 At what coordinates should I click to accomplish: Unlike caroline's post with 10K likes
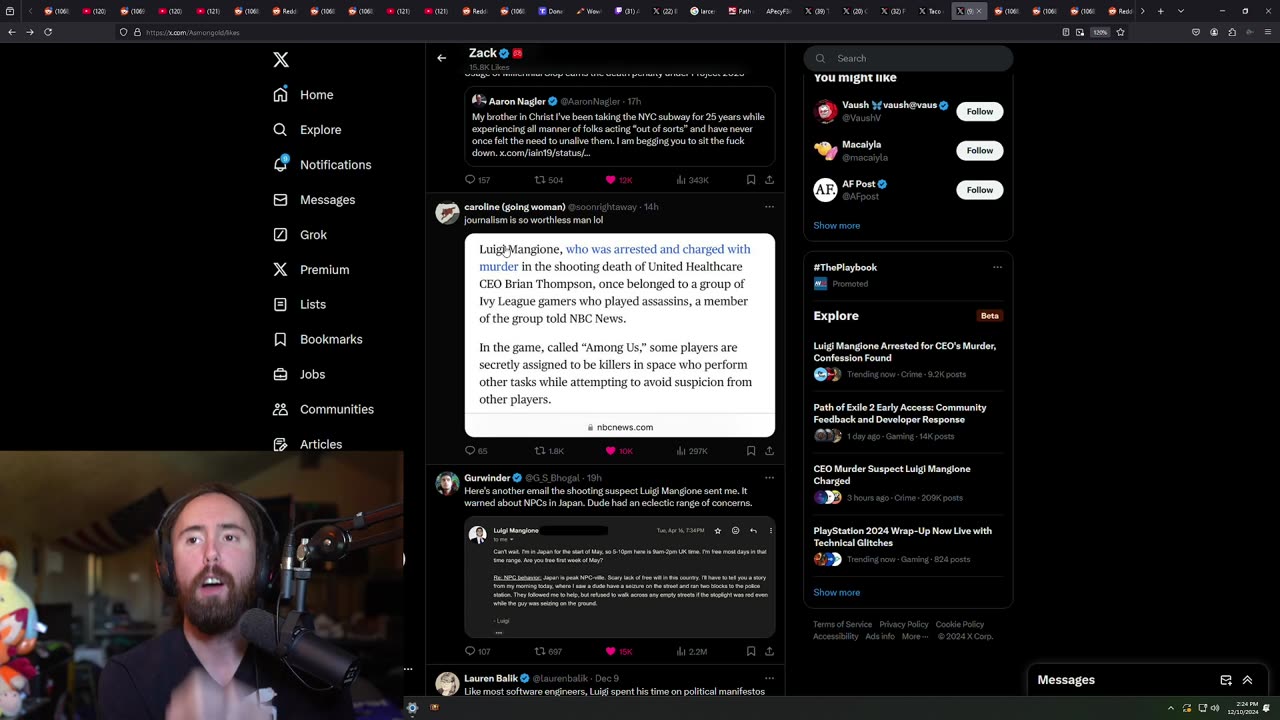[x=619, y=451]
